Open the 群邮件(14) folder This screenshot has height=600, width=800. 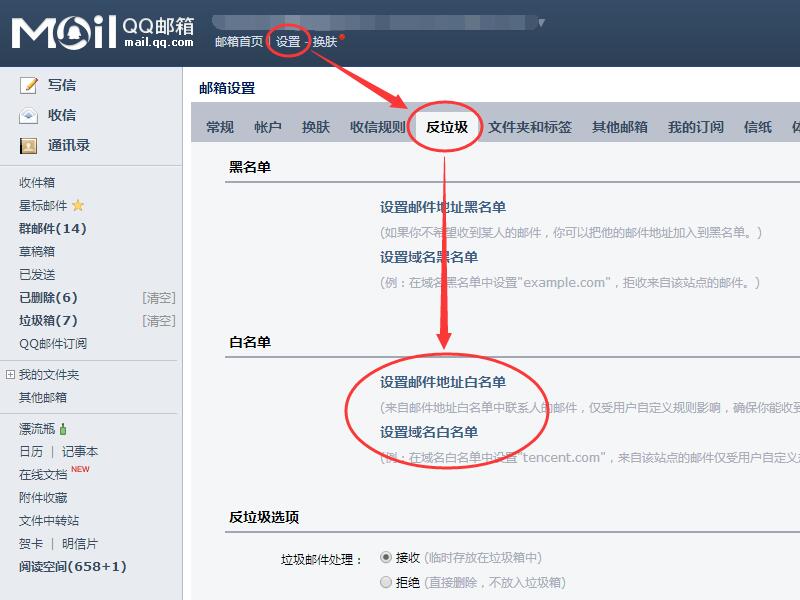click(53, 228)
